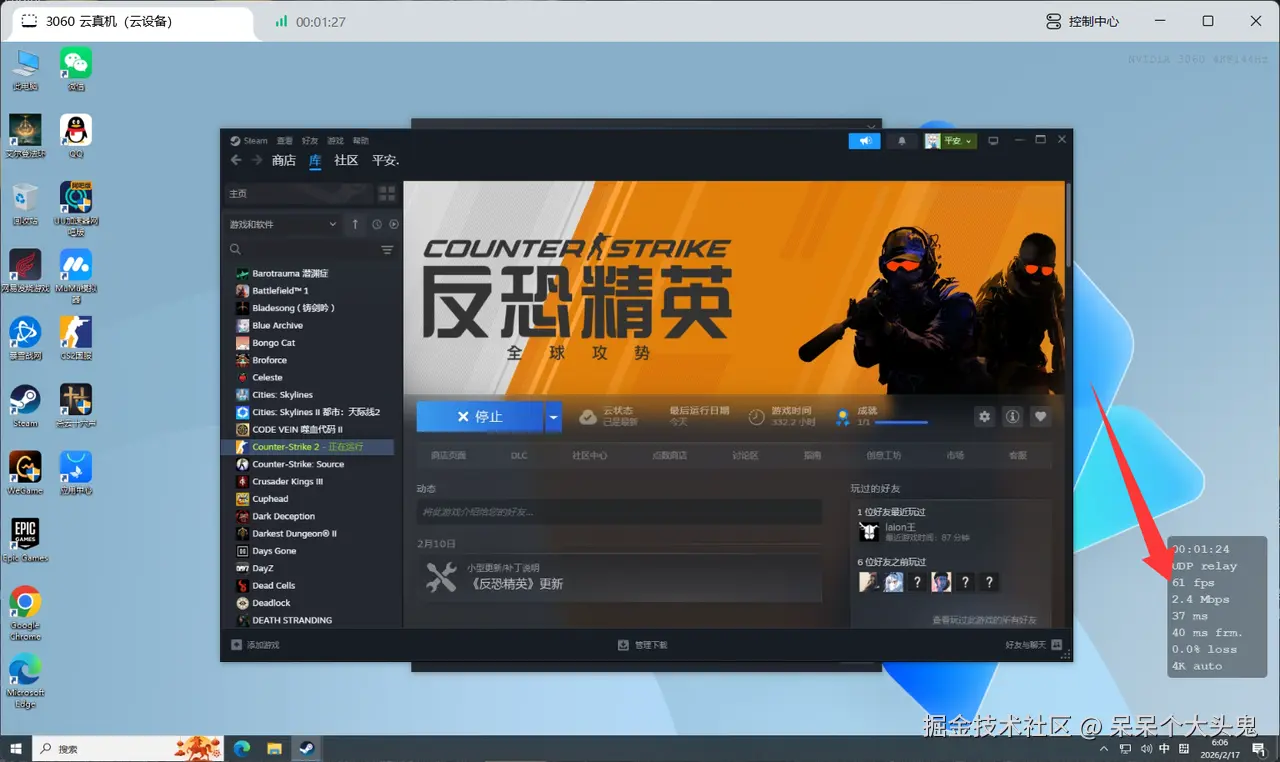The image size is (1280, 762).
Task: Sort library by recent activity clock icon
Action: click(x=377, y=225)
